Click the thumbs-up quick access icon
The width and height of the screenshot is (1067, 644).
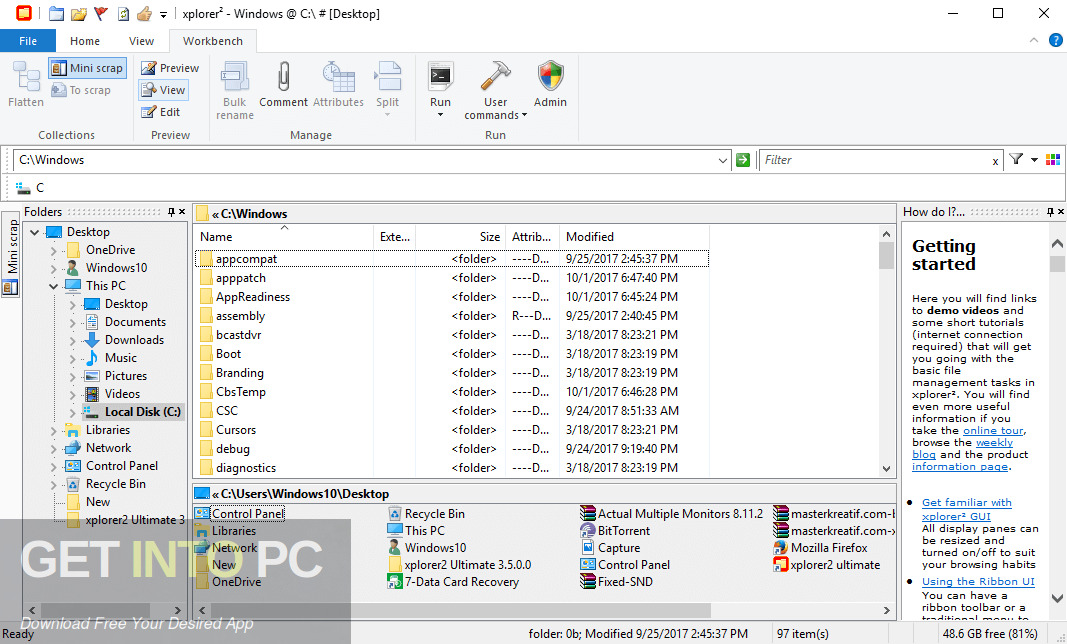pos(144,14)
